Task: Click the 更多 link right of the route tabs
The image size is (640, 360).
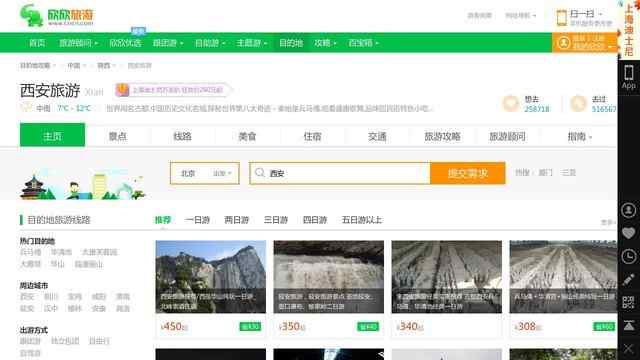Action: pyautogui.click(x=608, y=222)
